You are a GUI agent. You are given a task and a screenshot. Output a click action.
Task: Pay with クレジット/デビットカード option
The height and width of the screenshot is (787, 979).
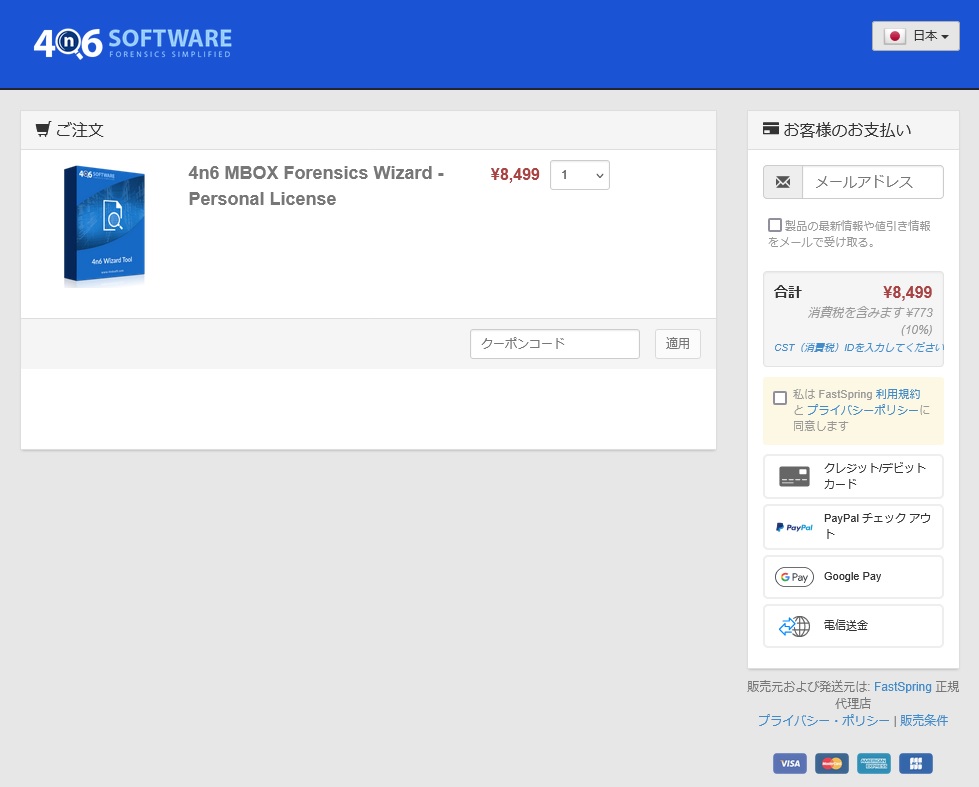(853, 476)
